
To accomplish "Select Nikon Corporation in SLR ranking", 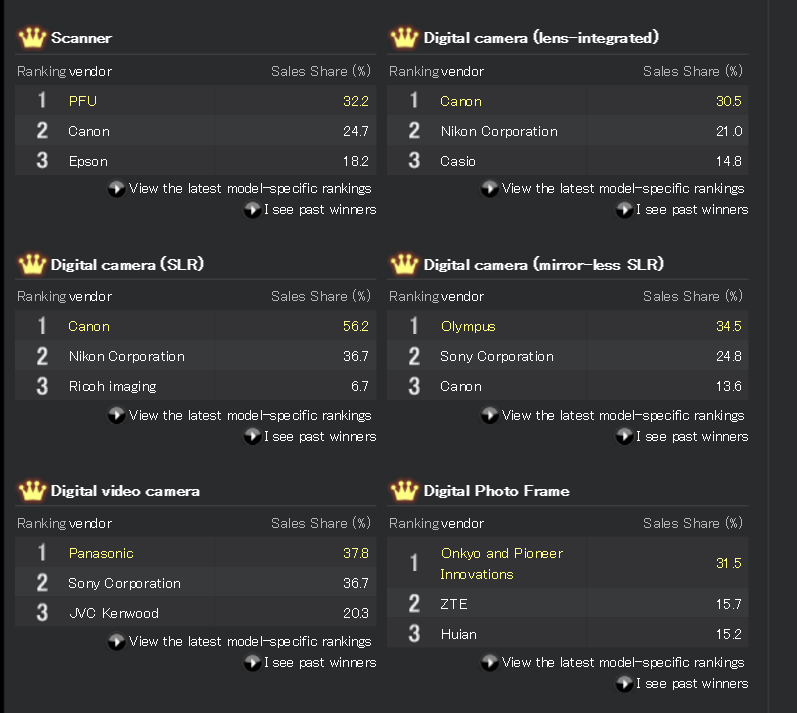I will tap(127, 356).
